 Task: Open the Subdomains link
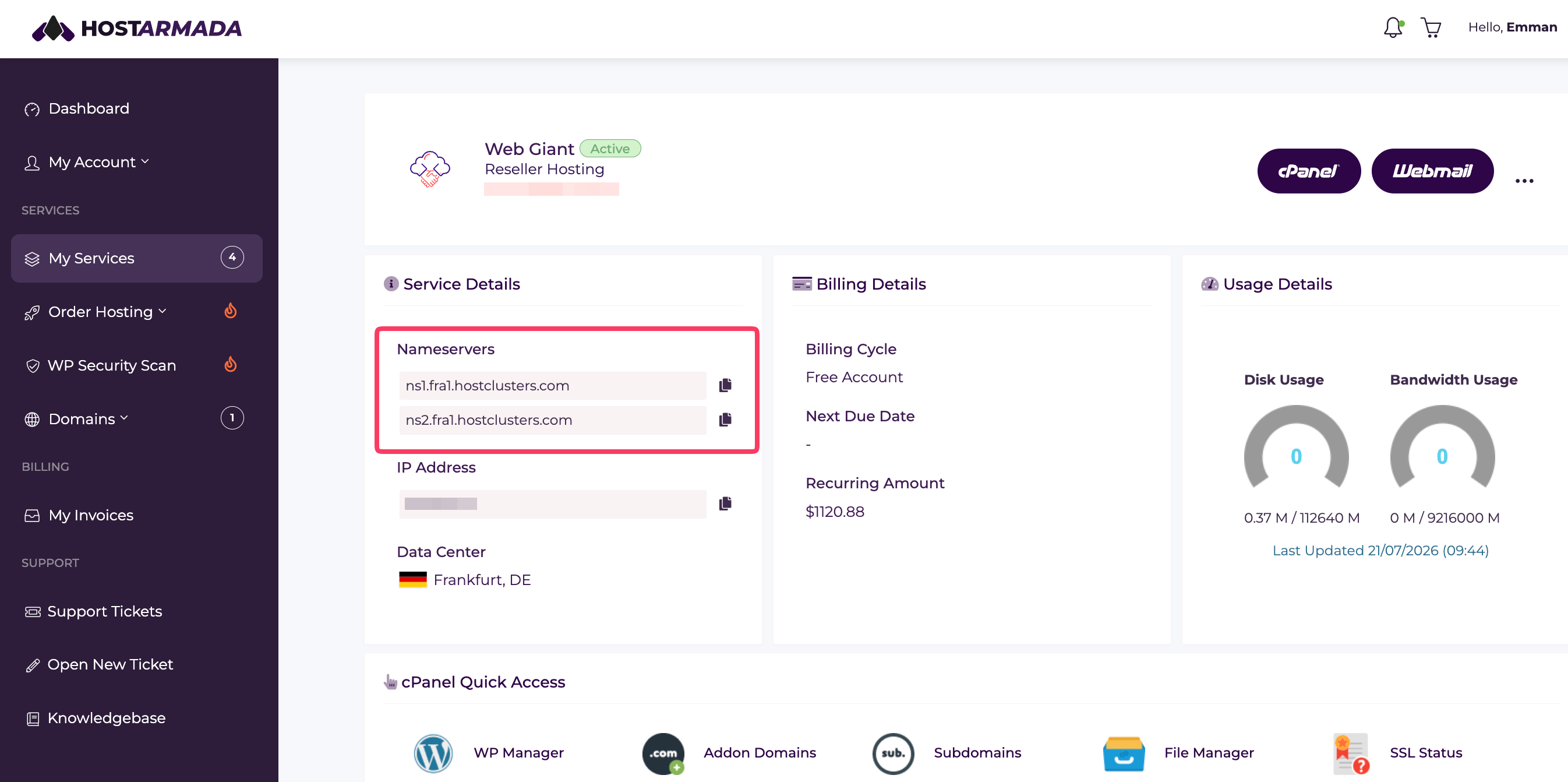(x=977, y=753)
